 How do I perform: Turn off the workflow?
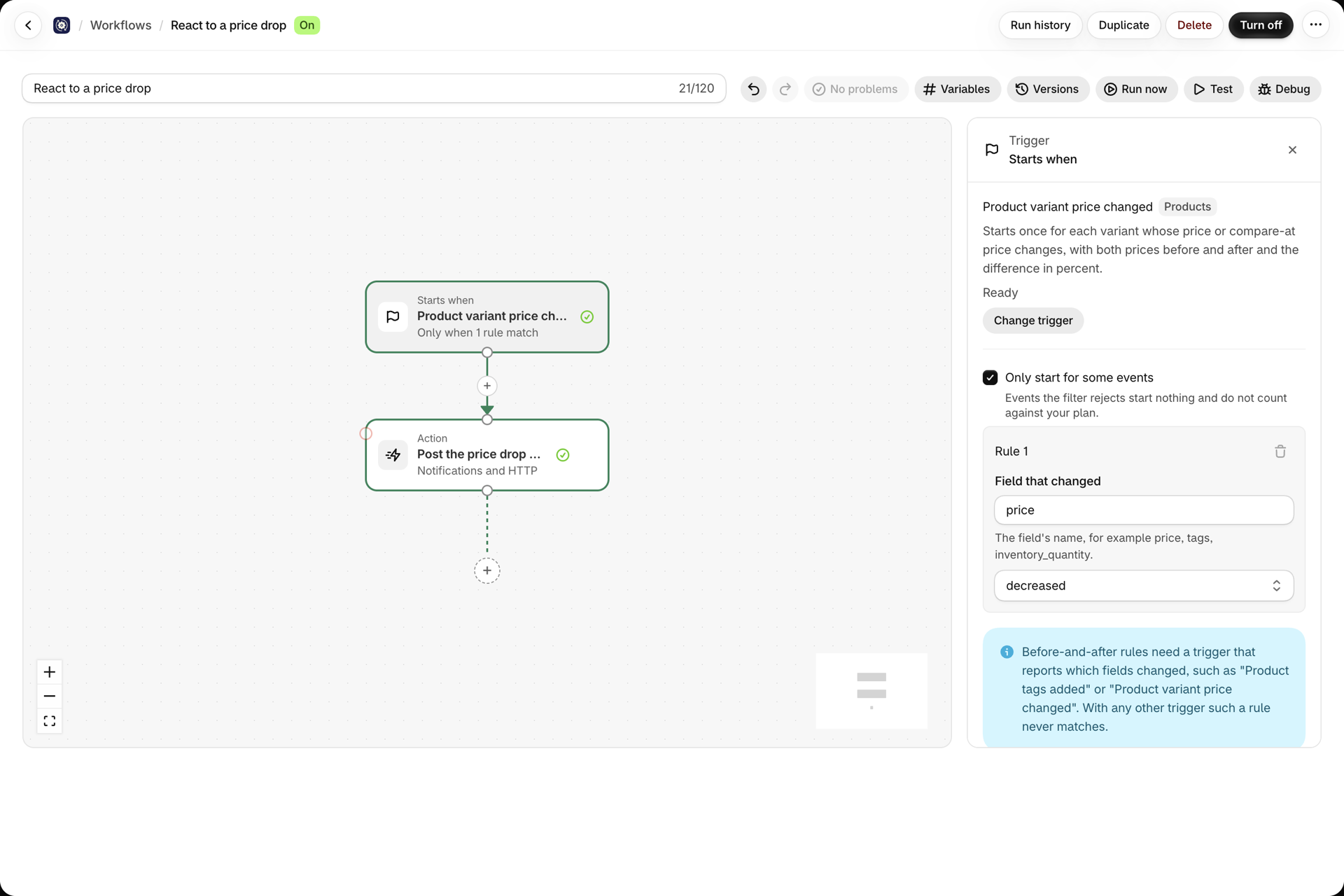pos(1261,25)
